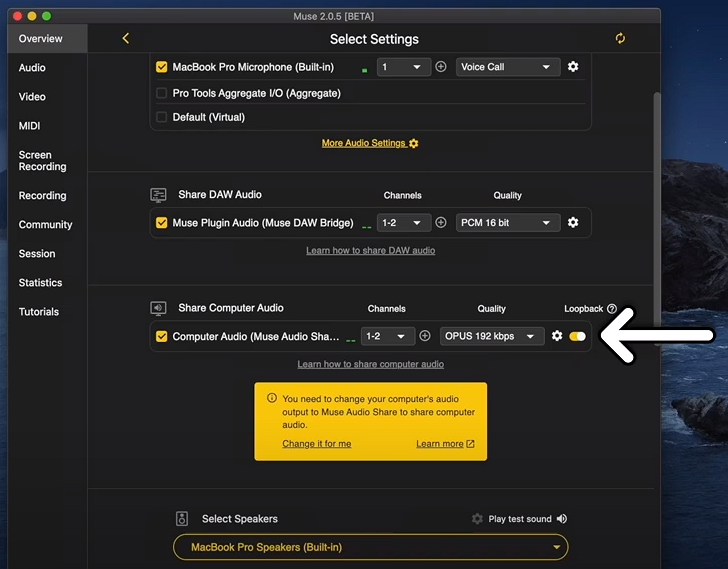Click Change it for me link
Screen dimensions: 728x569
[x=317, y=444]
